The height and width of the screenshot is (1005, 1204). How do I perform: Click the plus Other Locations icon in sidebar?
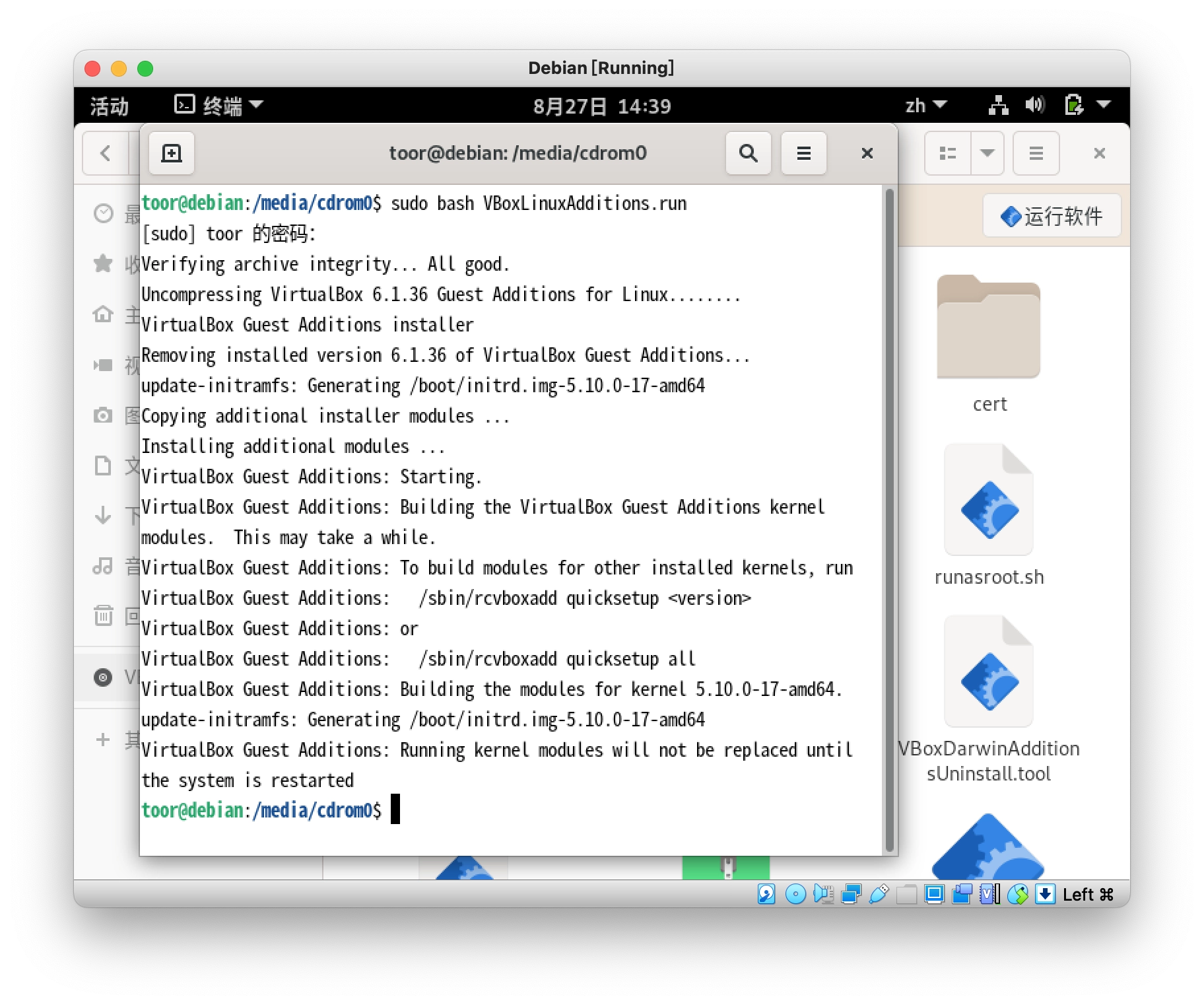point(103,739)
